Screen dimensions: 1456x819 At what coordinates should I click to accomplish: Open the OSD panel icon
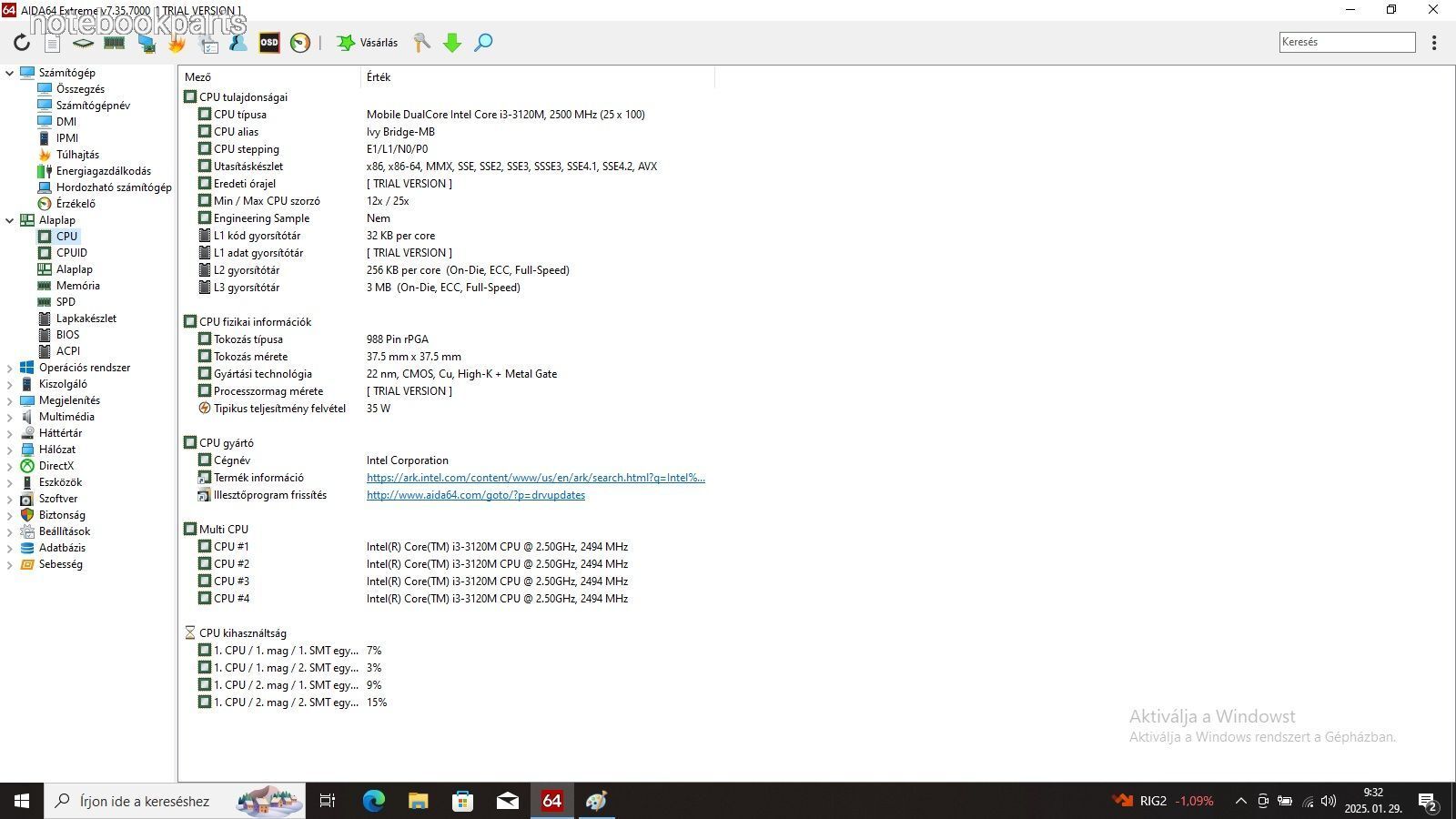point(269,43)
